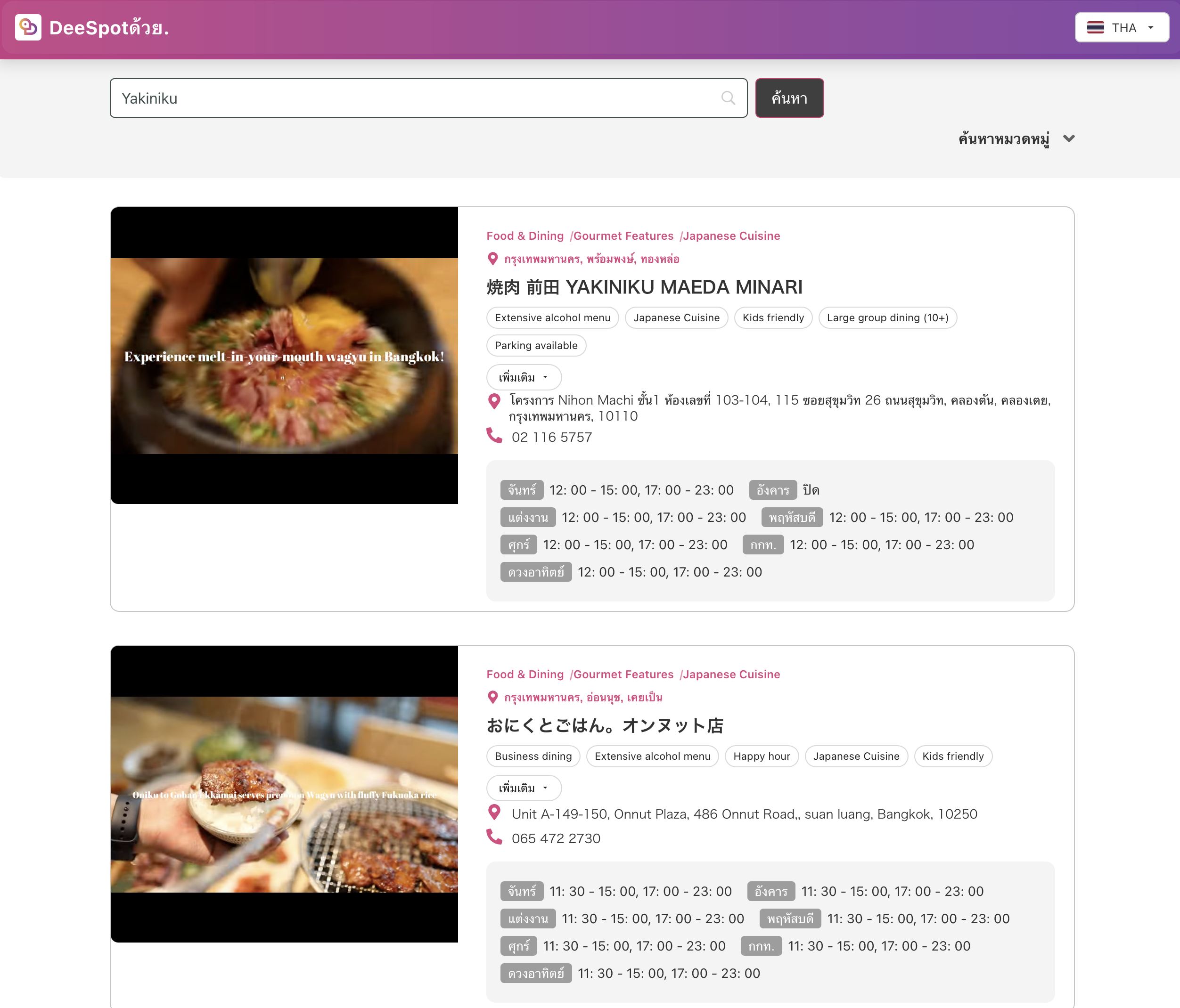Open Food & Dining link in second listing
The image size is (1180, 1008).
[524, 675]
